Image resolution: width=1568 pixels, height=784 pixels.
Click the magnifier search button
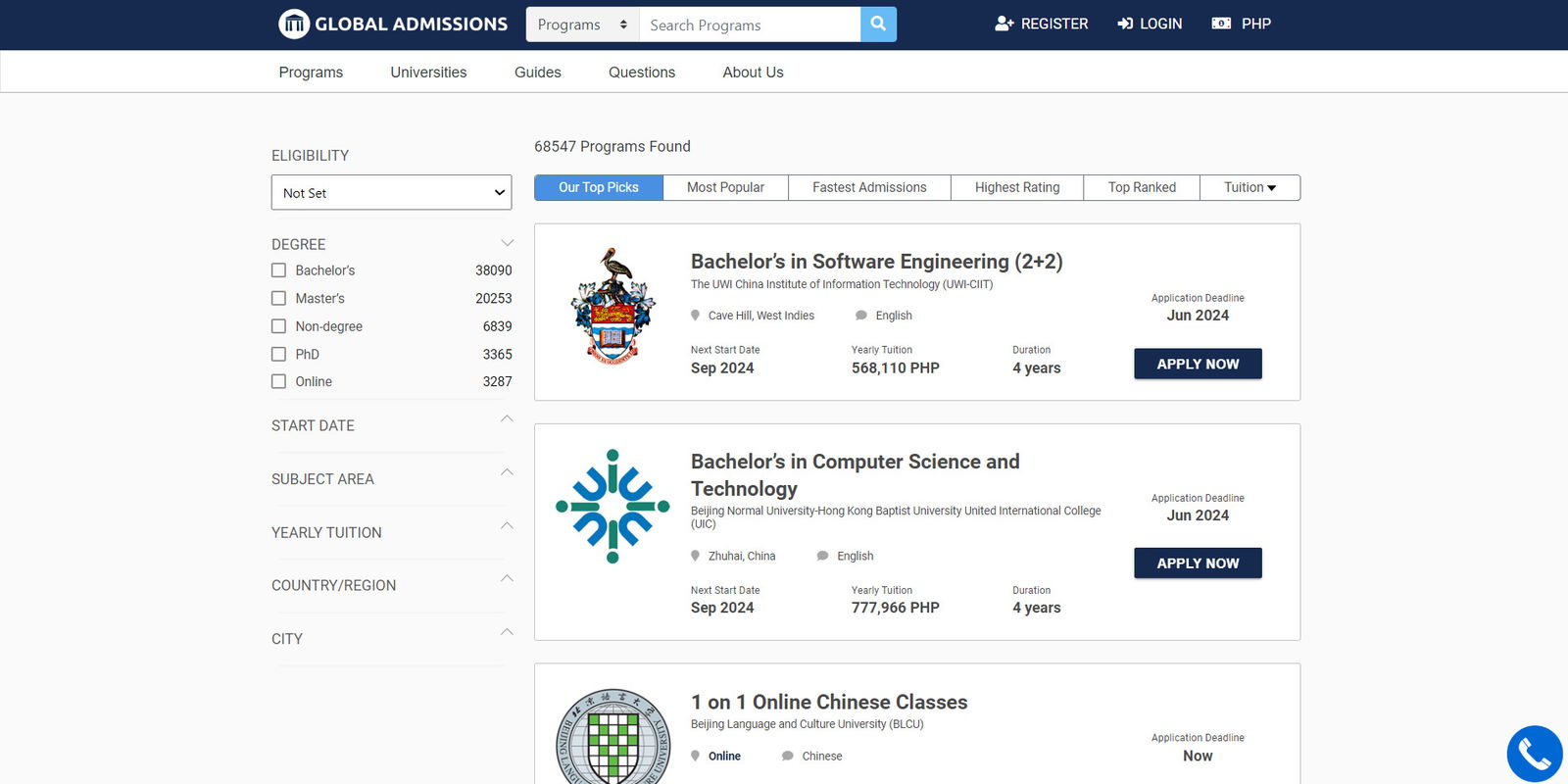tap(878, 24)
